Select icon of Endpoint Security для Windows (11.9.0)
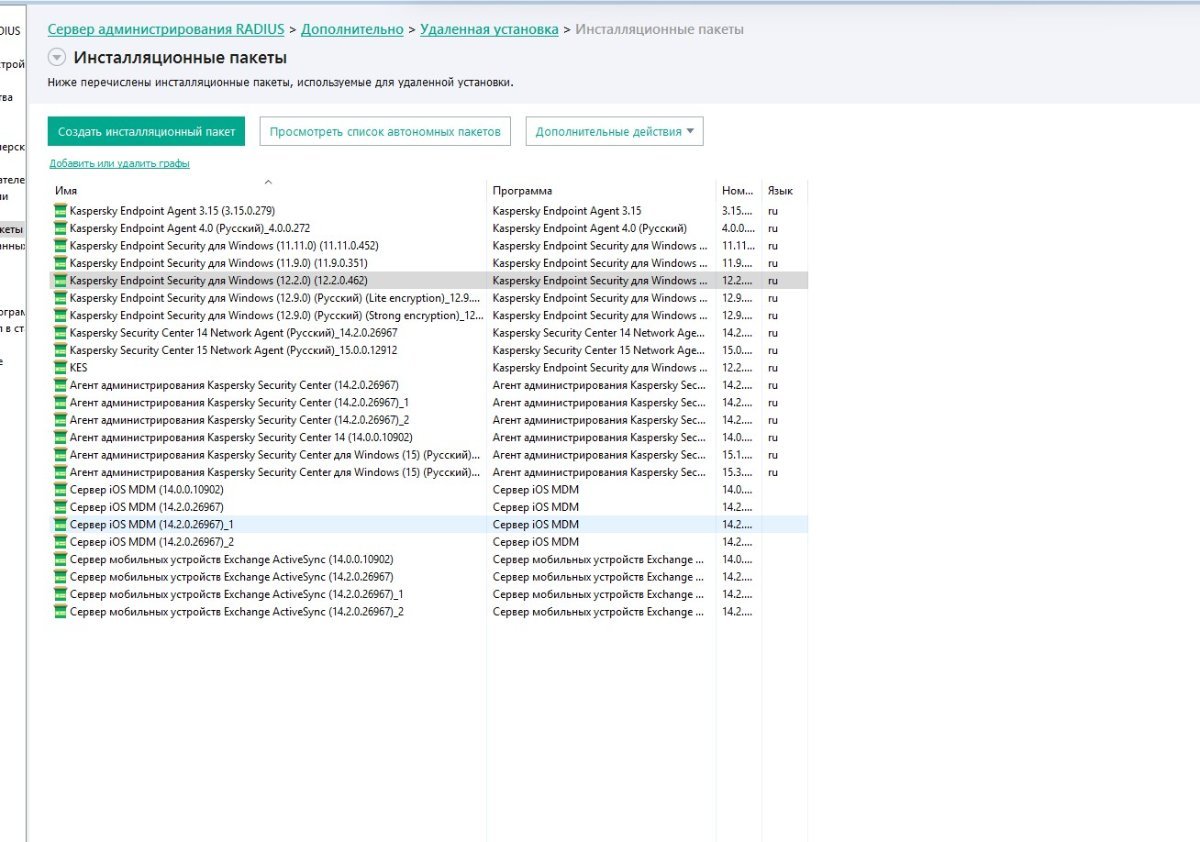Image resolution: width=1200 pixels, height=842 pixels. tap(61, 263)
